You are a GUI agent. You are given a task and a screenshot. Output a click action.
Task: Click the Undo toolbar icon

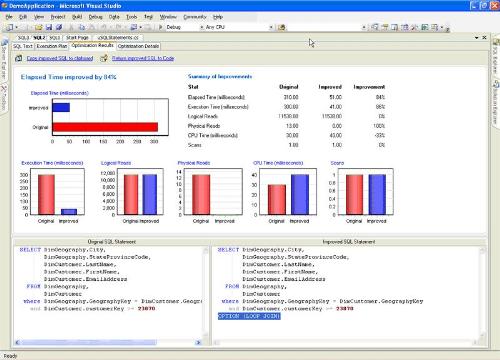[103, 27]
